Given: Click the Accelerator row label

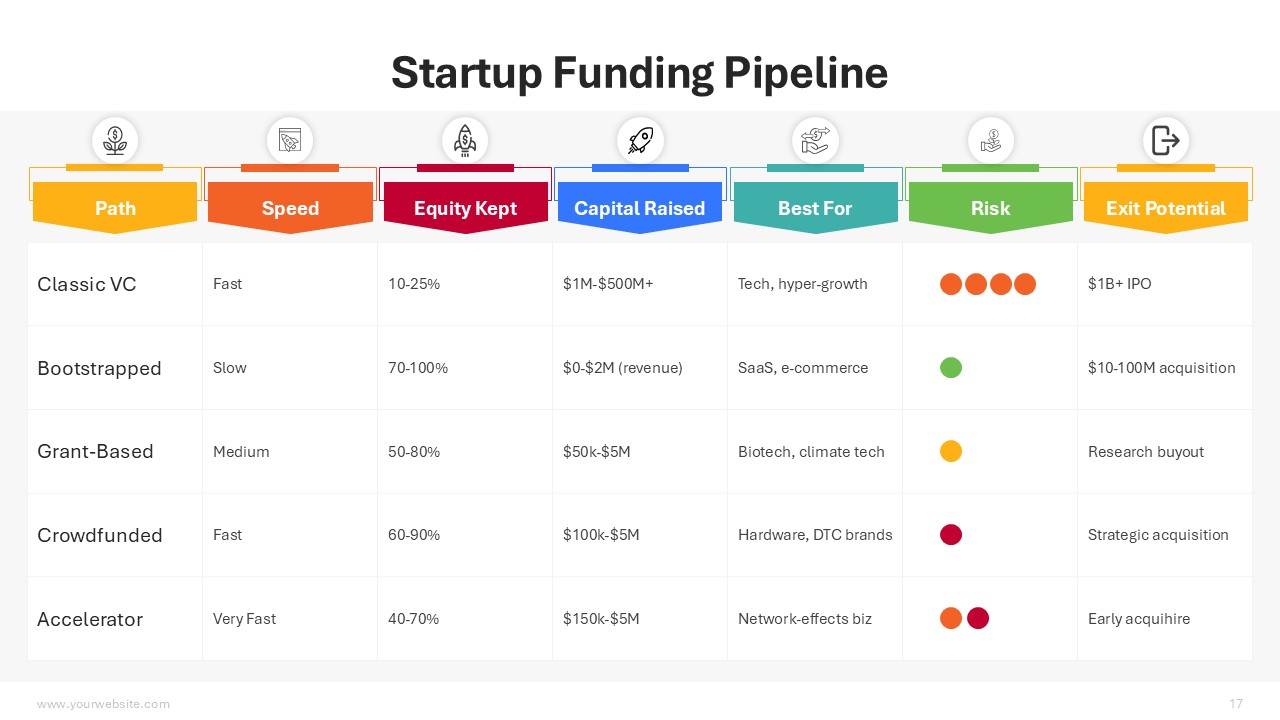Looking at the screenshot, I should coord(90,619).
